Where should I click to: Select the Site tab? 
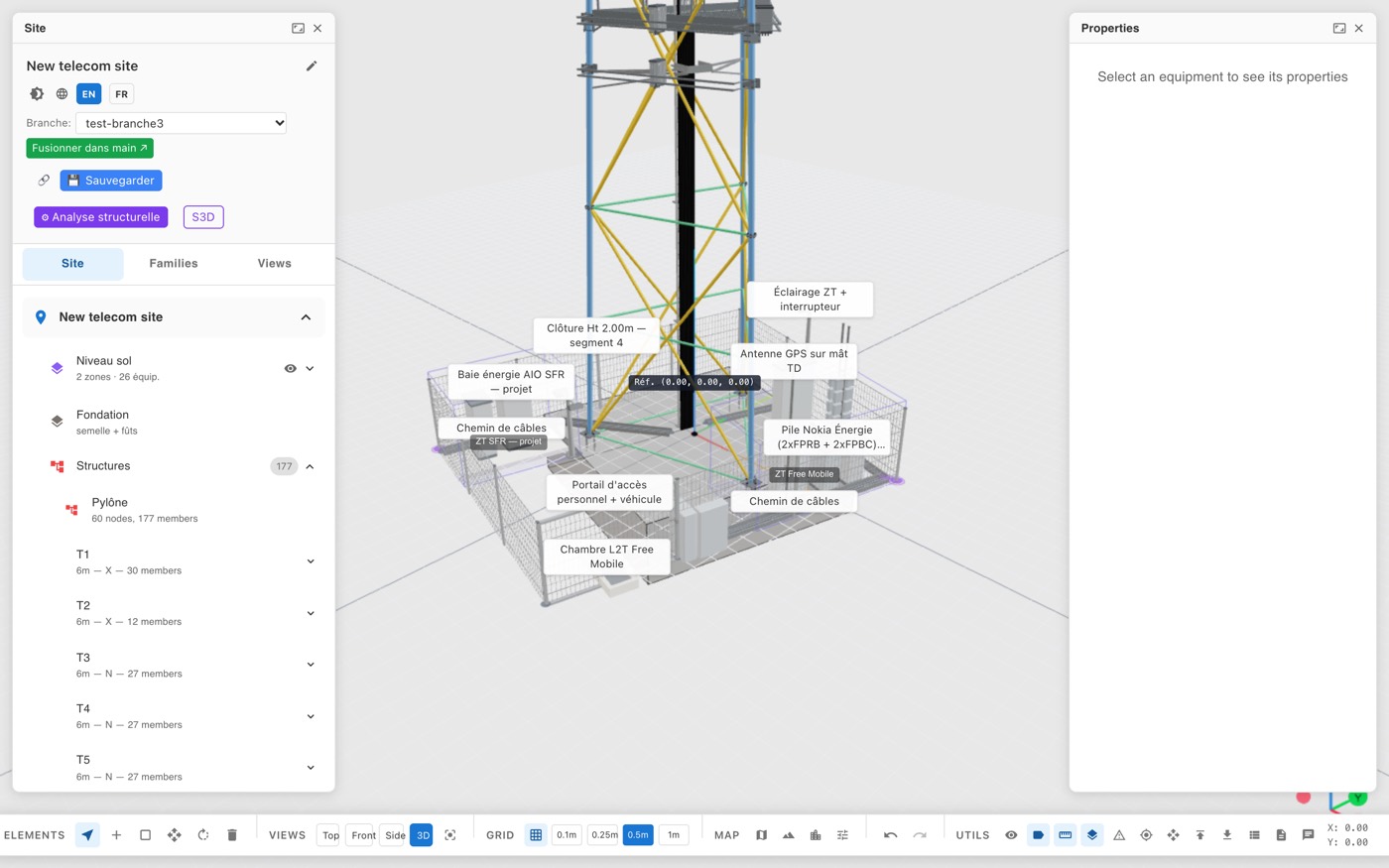72,264
